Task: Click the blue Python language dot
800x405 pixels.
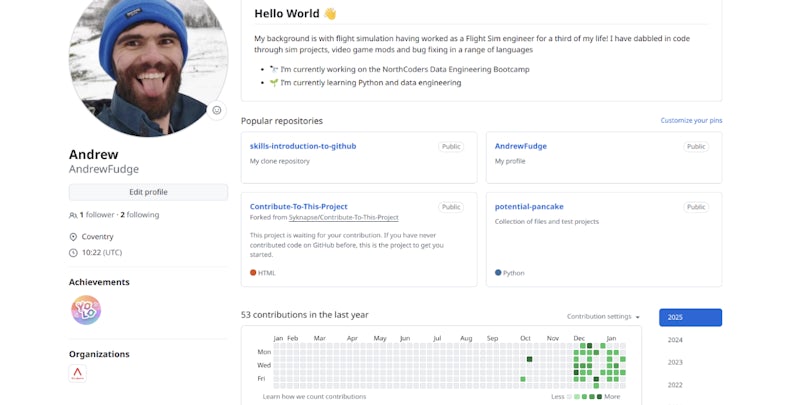Action: [x=498, y=272]
